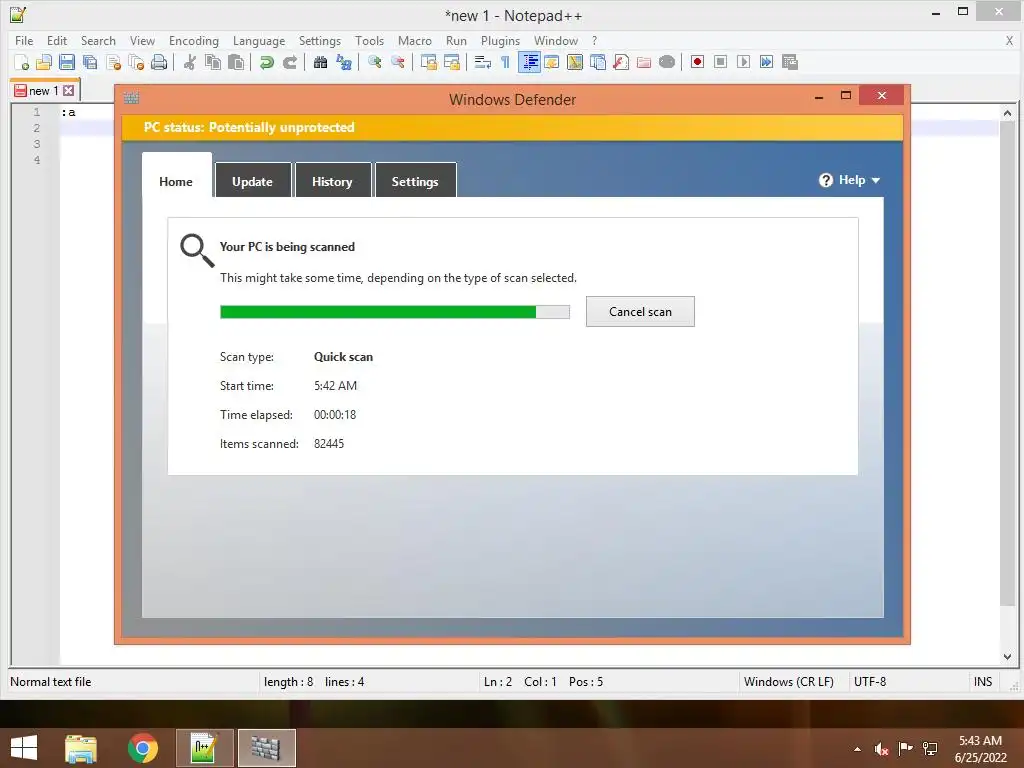Screen dimensions: 1024x768
Task: Close the new 1 tab with its X
Action: [x=69, y=91]
